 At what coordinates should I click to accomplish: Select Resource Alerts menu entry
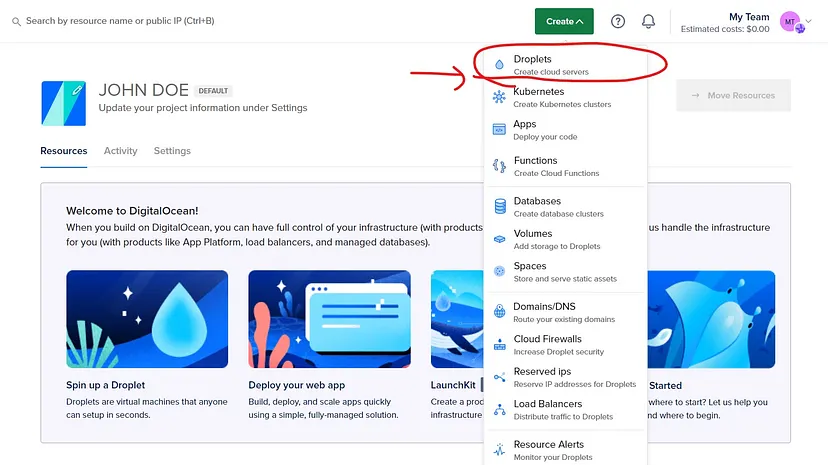[x=565, y=450]
